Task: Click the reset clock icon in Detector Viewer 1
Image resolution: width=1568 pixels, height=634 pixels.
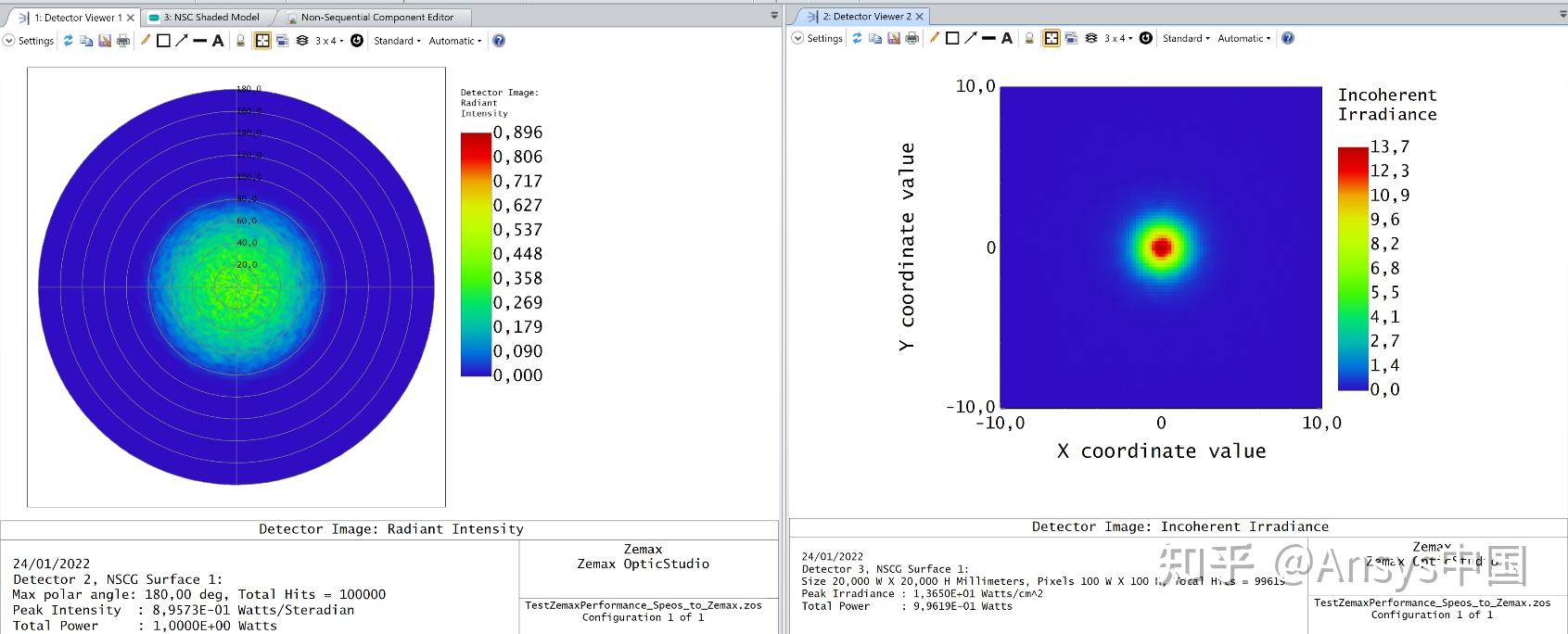Action: pos(357,41)
